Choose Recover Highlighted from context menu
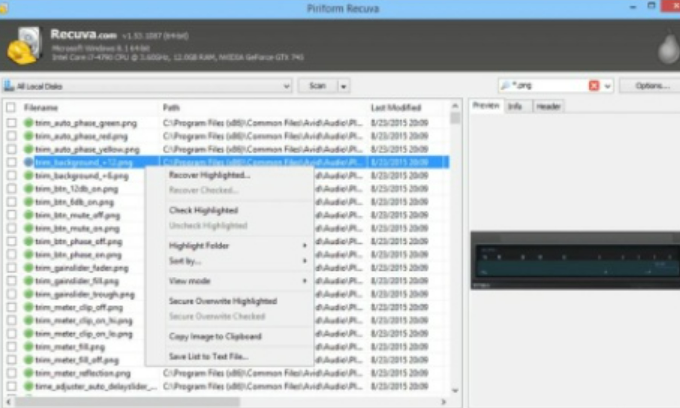The width and height of the screenshot is (680, 408). click(209, 175)
